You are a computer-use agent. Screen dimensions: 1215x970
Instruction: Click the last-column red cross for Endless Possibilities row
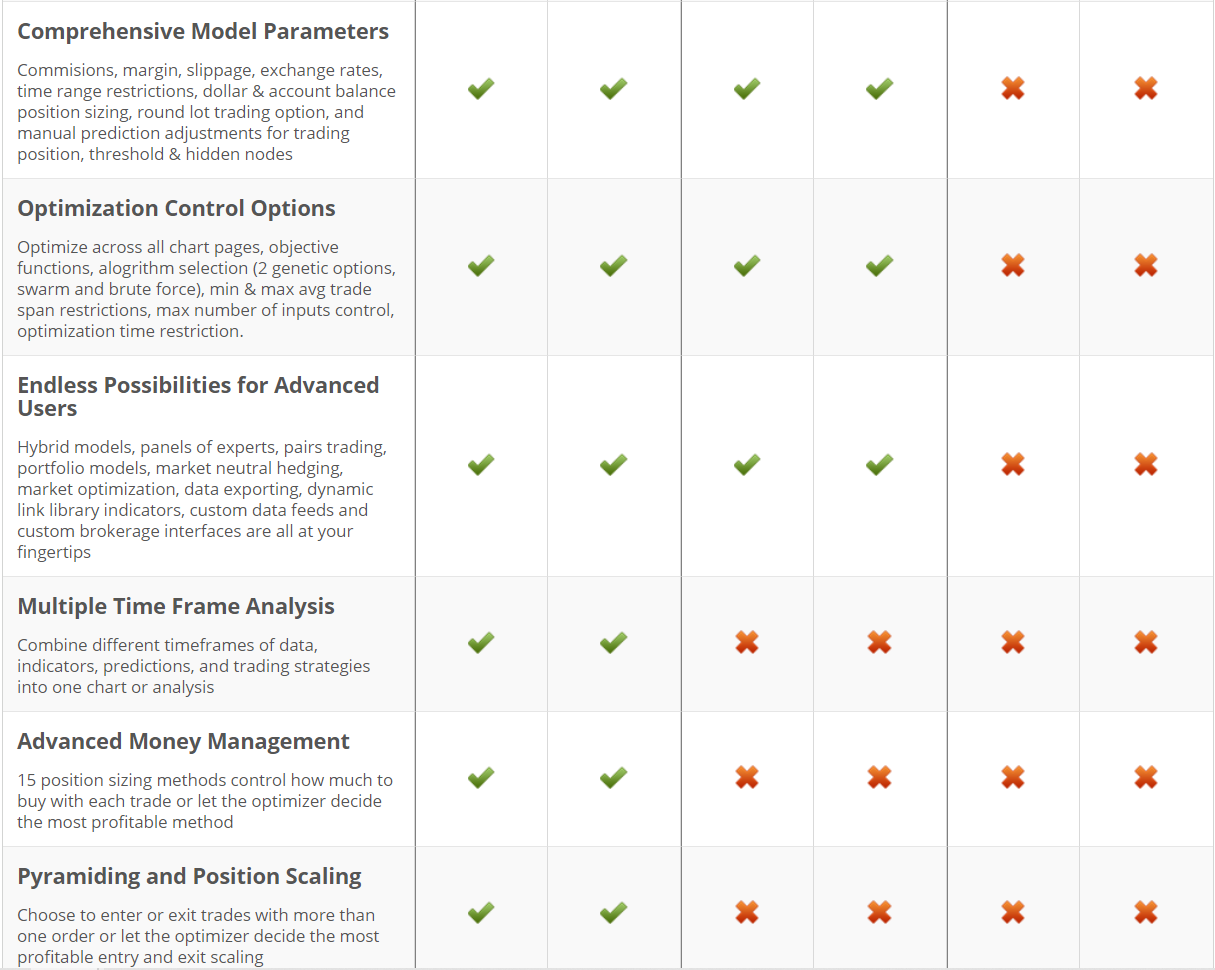(x=1146, y=465)
